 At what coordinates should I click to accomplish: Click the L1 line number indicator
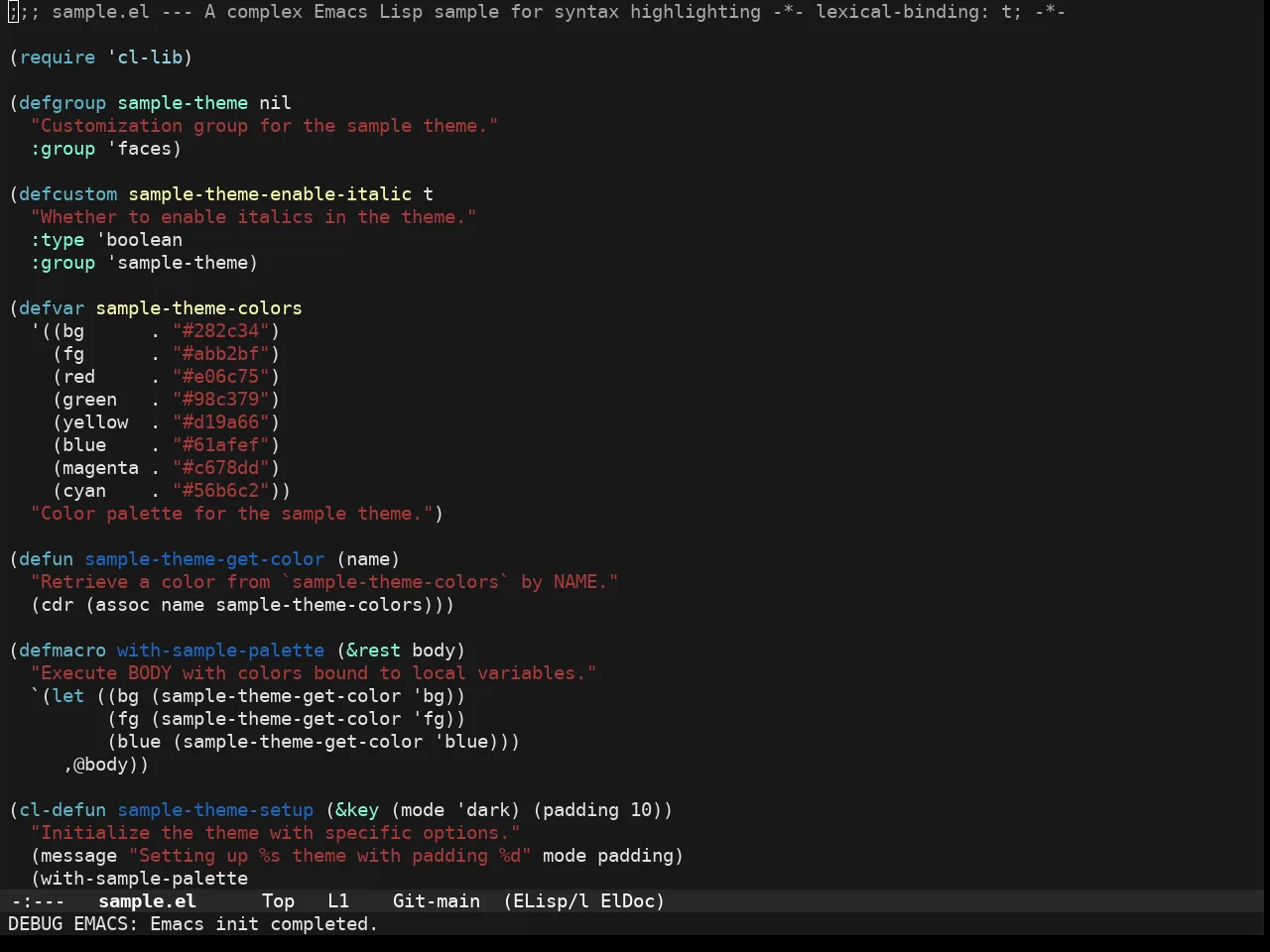pos(338,900)
